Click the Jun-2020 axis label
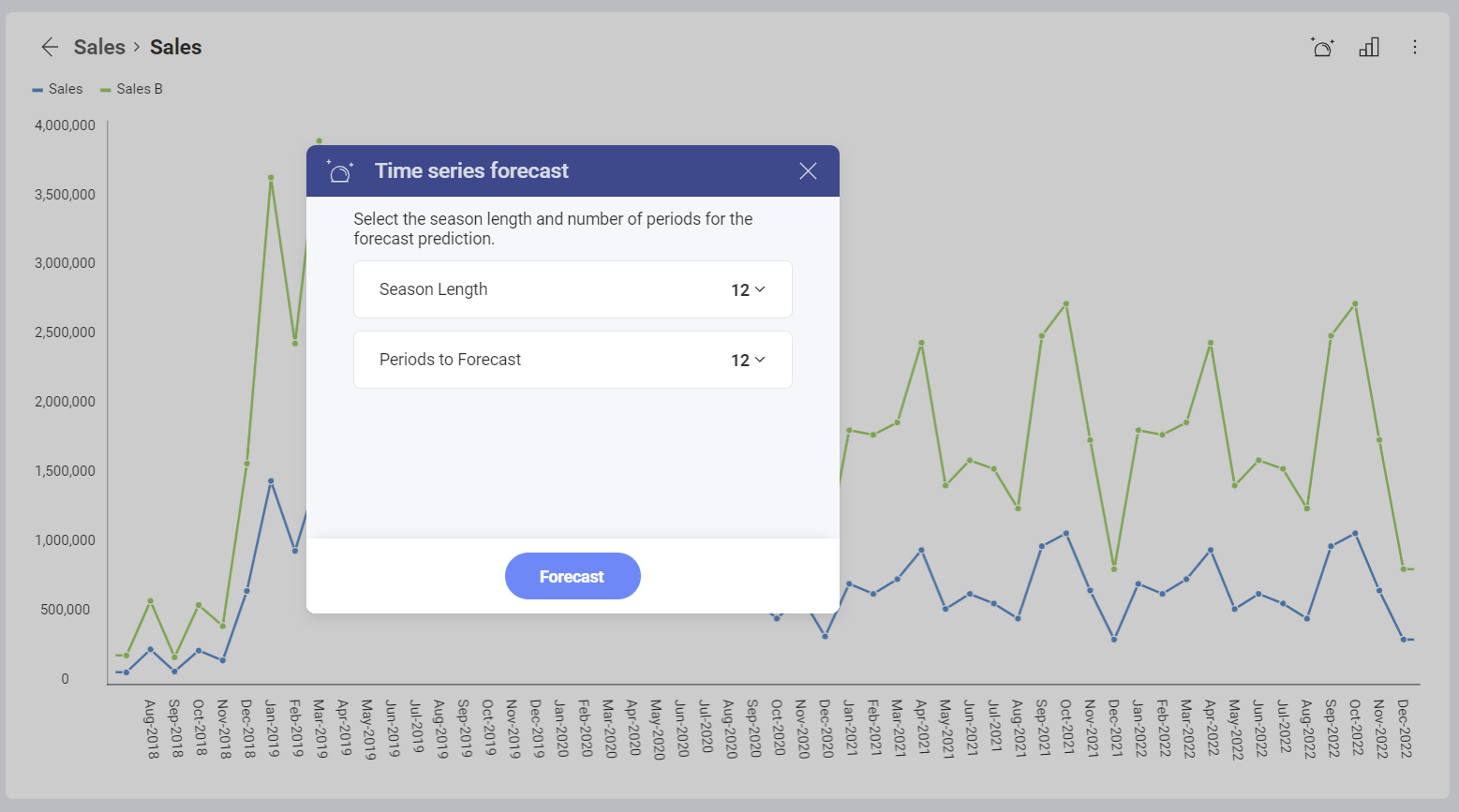1459x812 pixels. click(x=681, y=729)
